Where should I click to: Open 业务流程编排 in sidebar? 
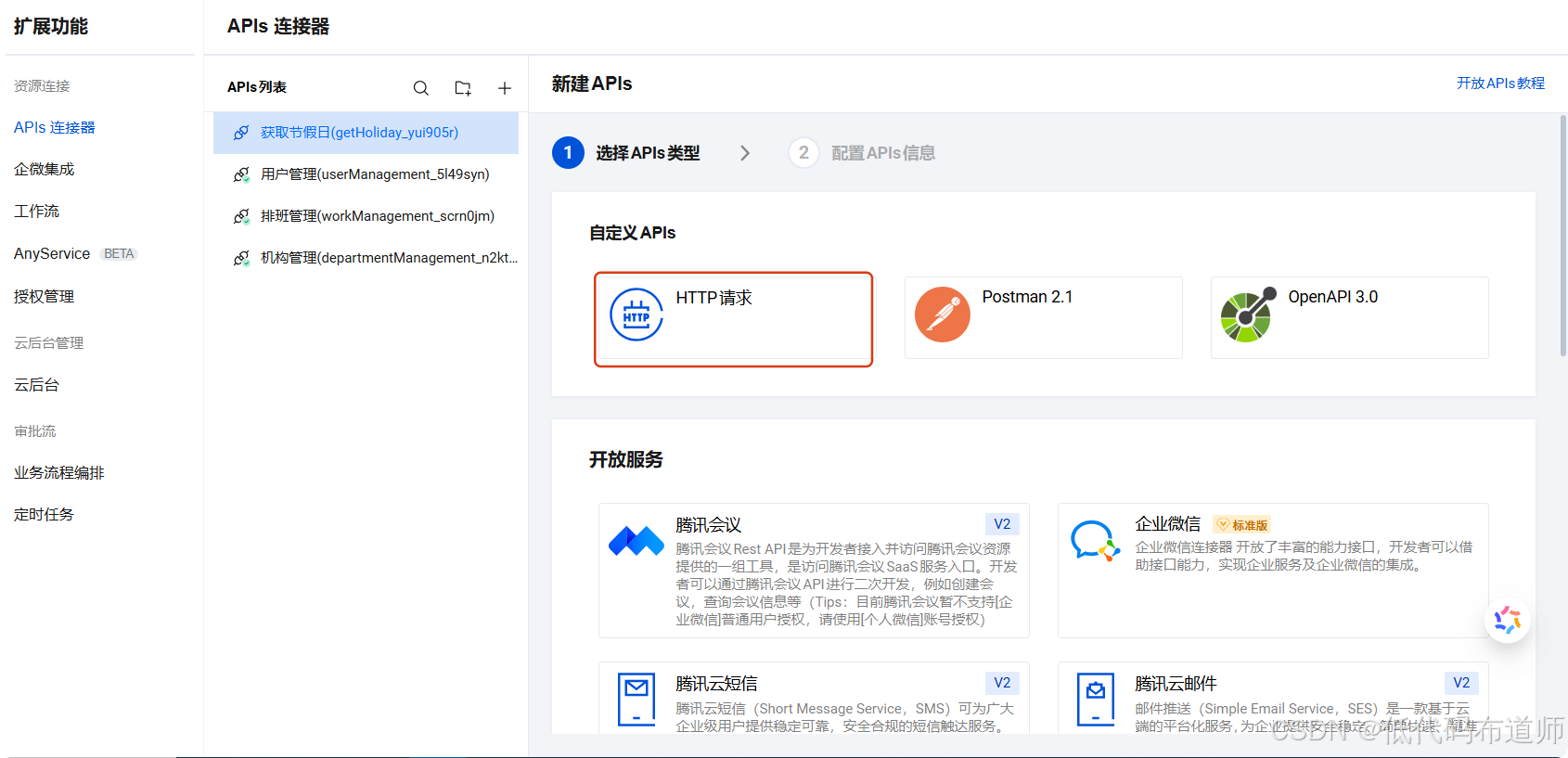click(x=59, y=472)
